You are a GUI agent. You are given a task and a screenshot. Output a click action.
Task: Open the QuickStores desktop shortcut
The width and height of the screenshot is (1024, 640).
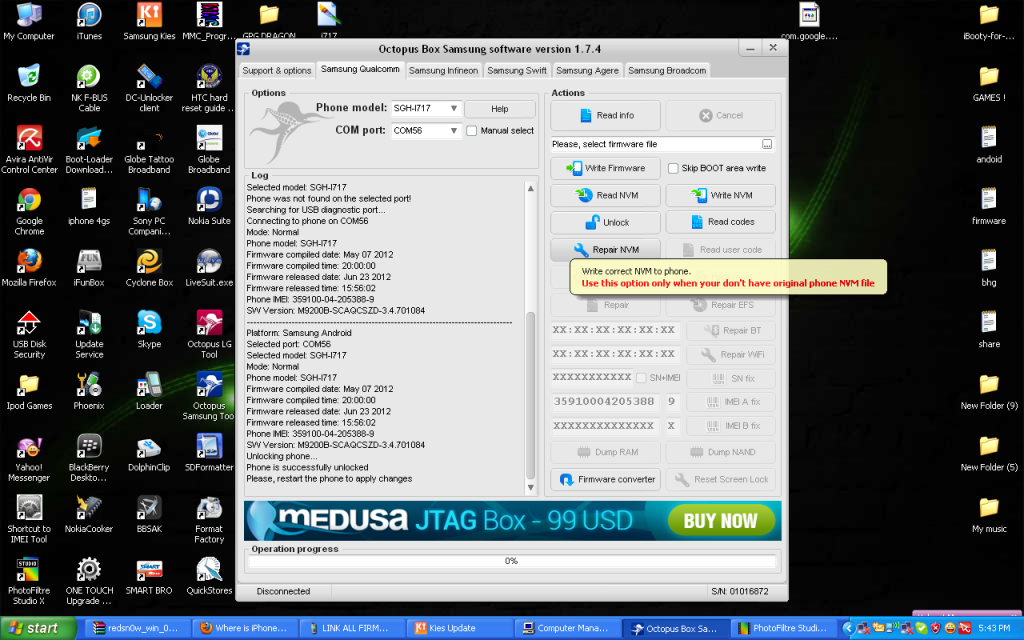click(x=209, y=575)
